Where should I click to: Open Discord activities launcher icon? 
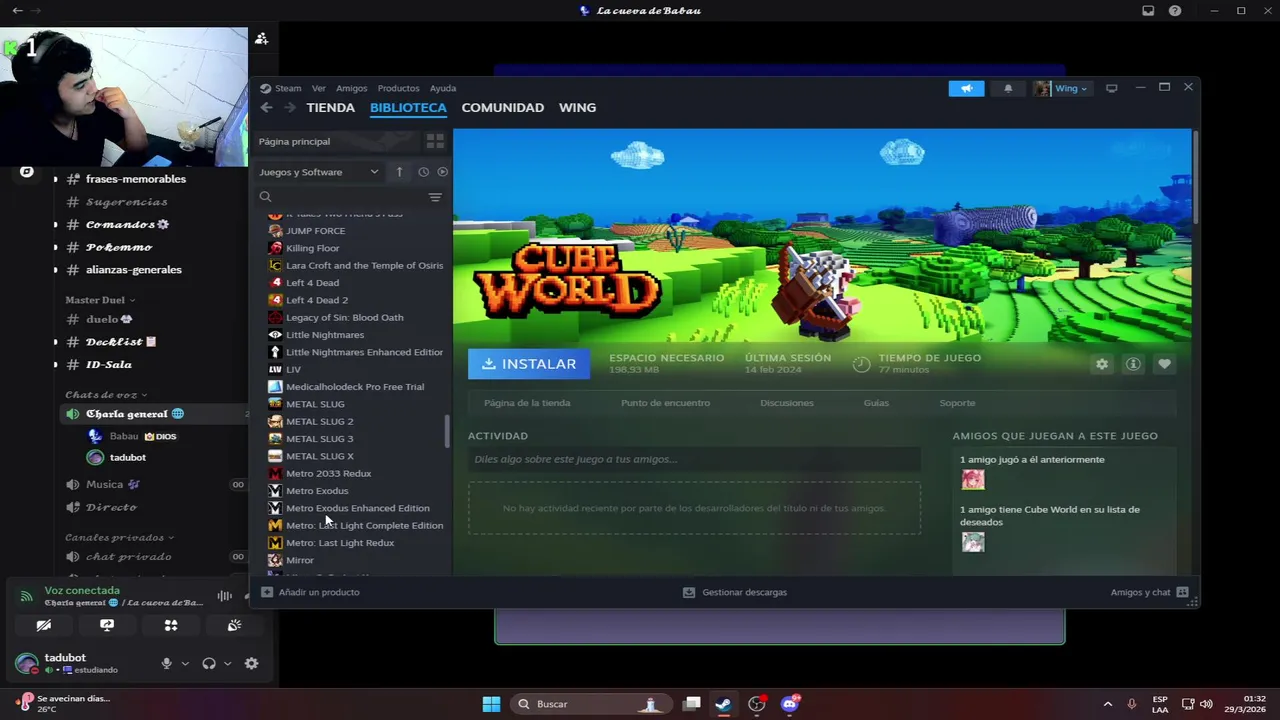point(171,625)
